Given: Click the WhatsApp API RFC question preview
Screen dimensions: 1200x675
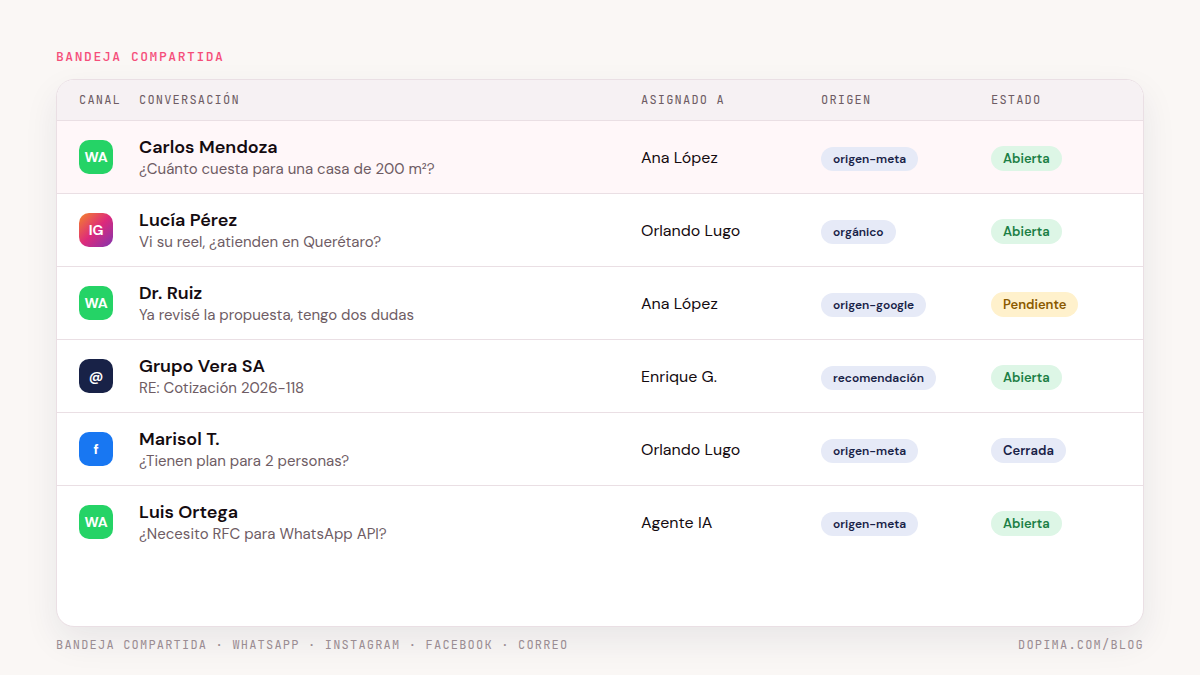Looking at the screenshot, I should [263, 534].
